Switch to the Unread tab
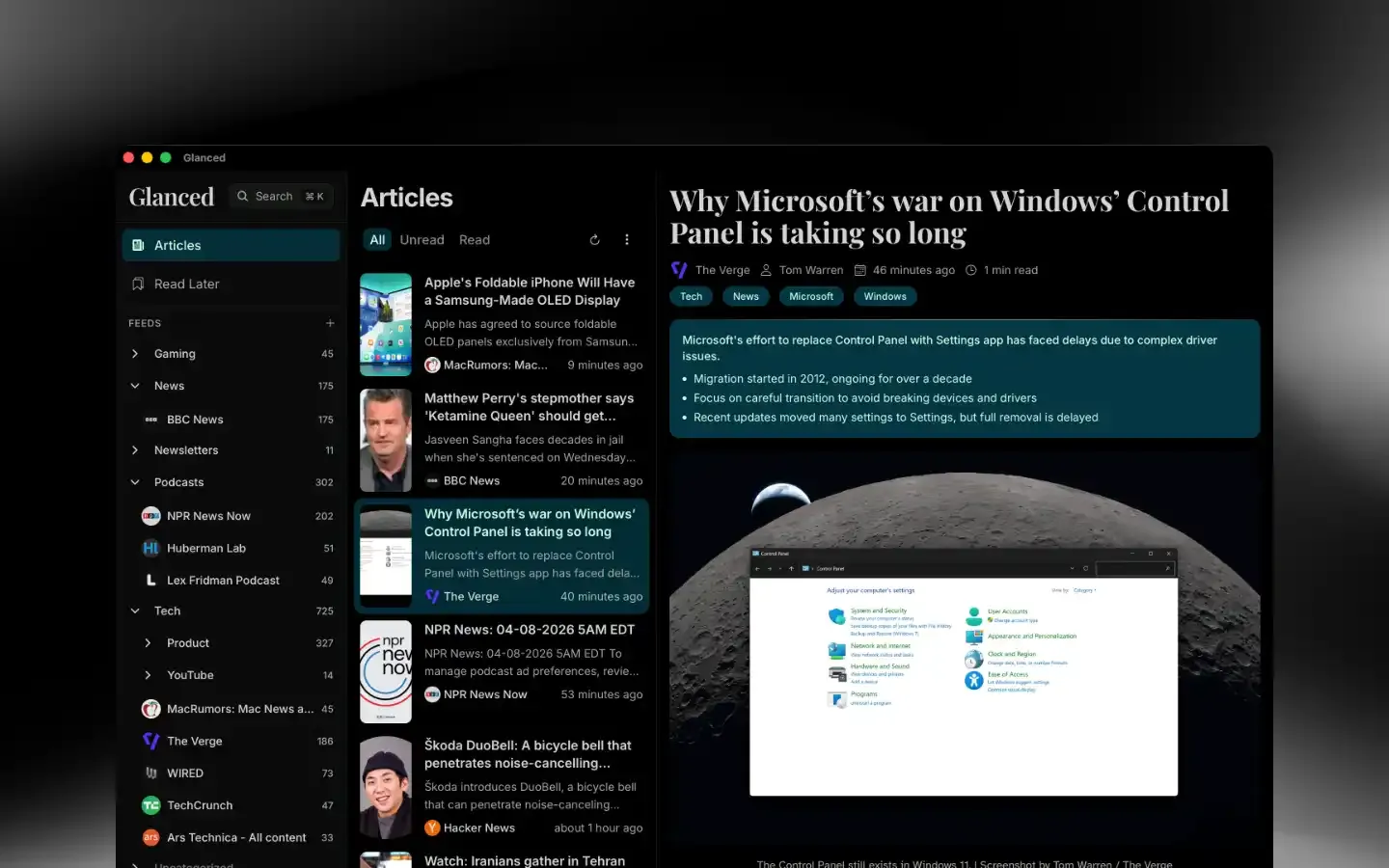 pos(422,239)
